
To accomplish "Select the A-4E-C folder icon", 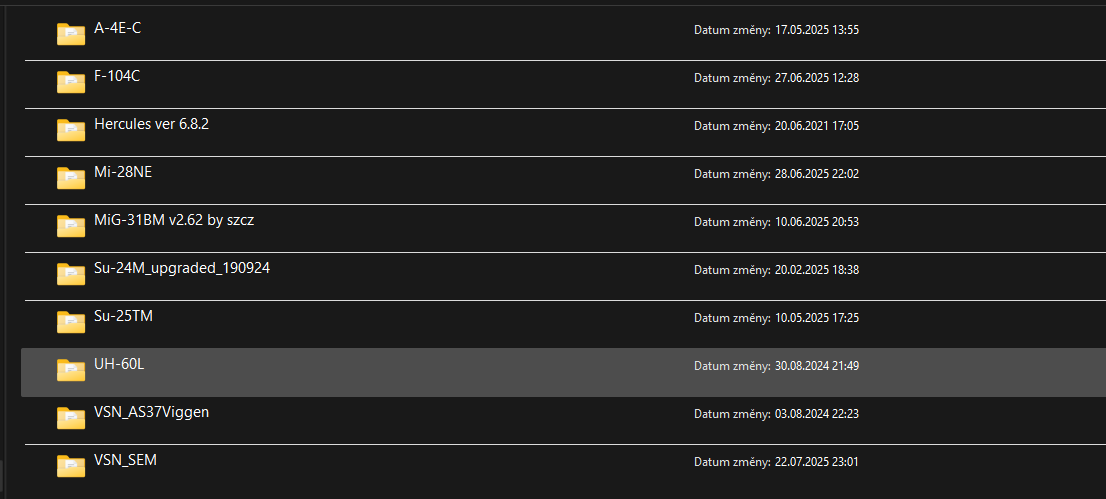I will [71, 34].
